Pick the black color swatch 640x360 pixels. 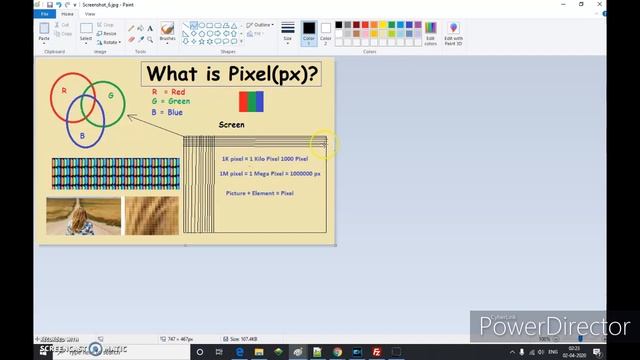point(339,25)
